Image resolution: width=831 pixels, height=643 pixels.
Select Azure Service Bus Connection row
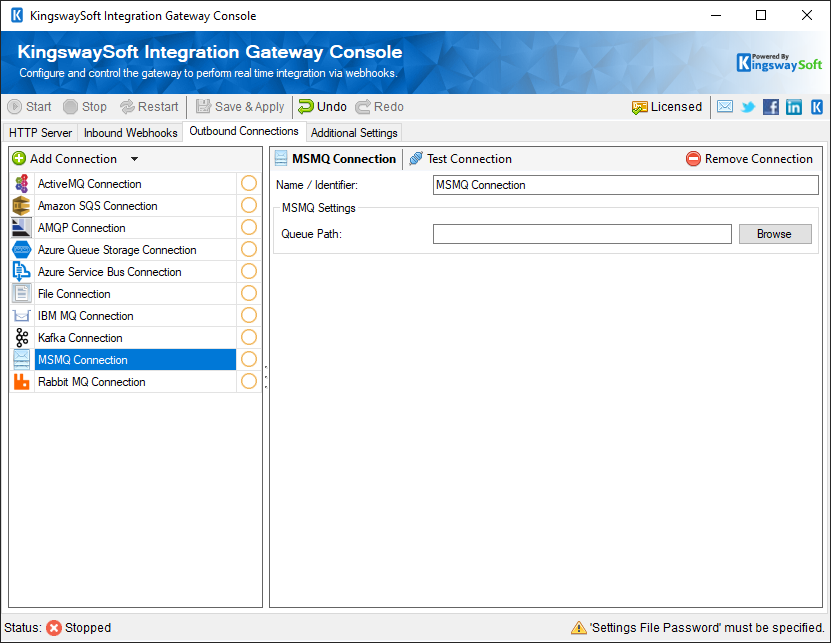coord(135,272)
